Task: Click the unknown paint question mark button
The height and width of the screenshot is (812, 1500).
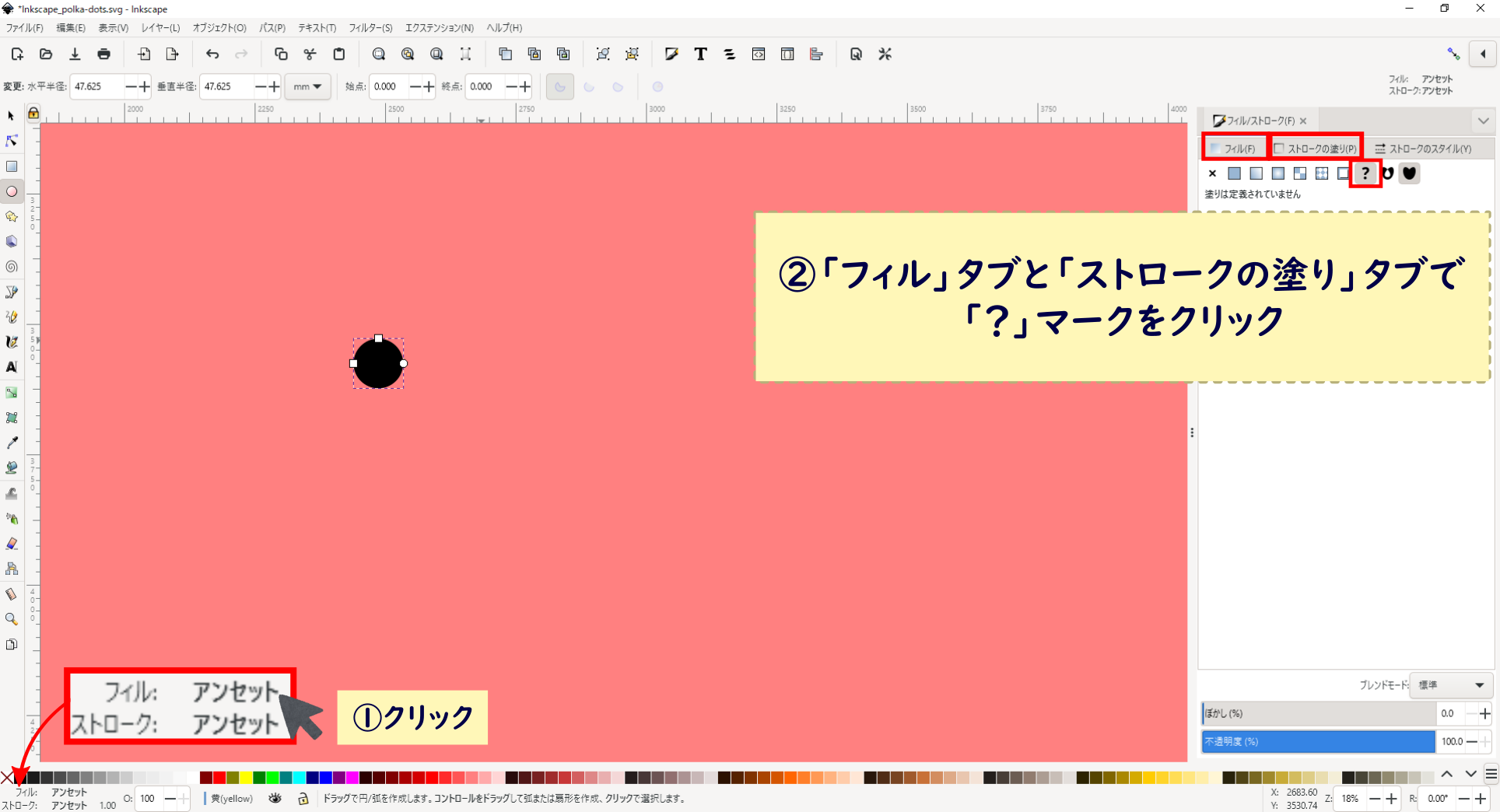Action: (1365, 173)
